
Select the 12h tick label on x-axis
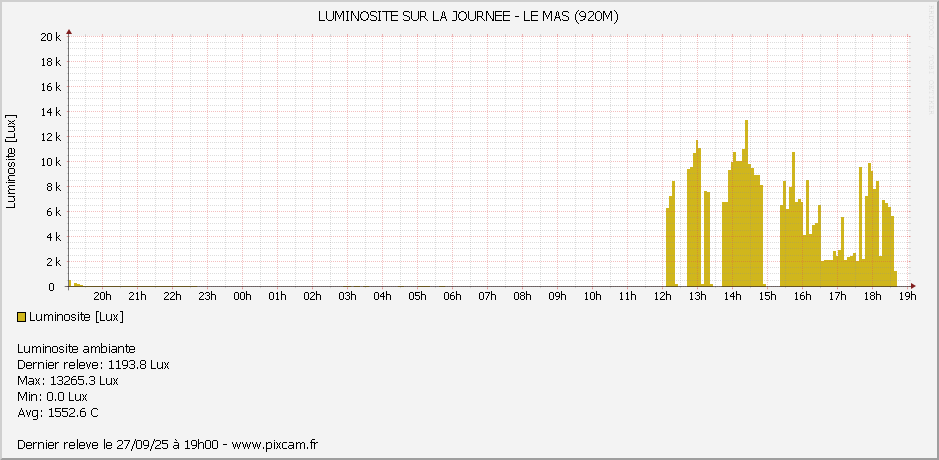pos(662,296)
